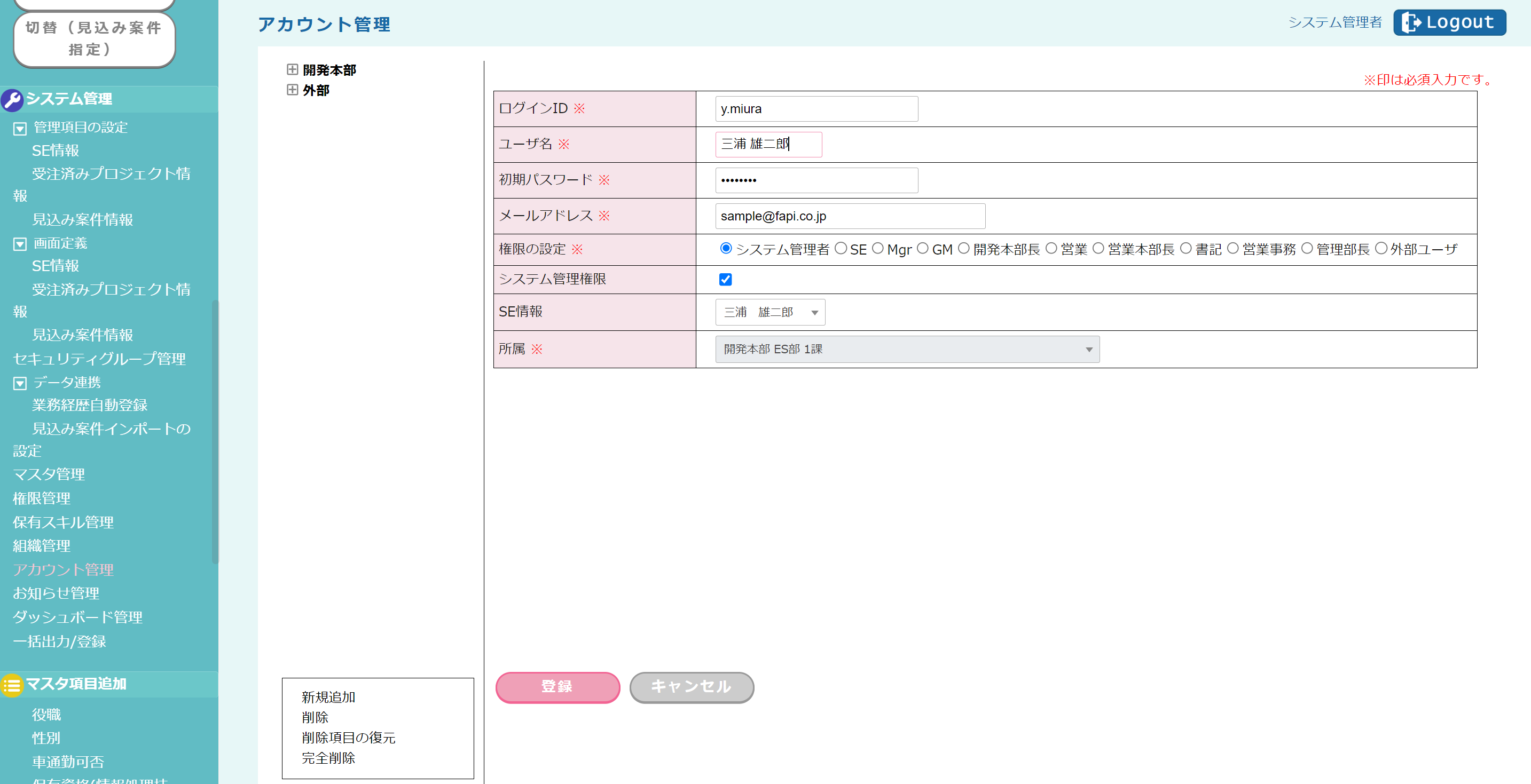The image size is (1531, 784).
Task: Expand the 外部 tree plus icon
Action: point(292,90)
